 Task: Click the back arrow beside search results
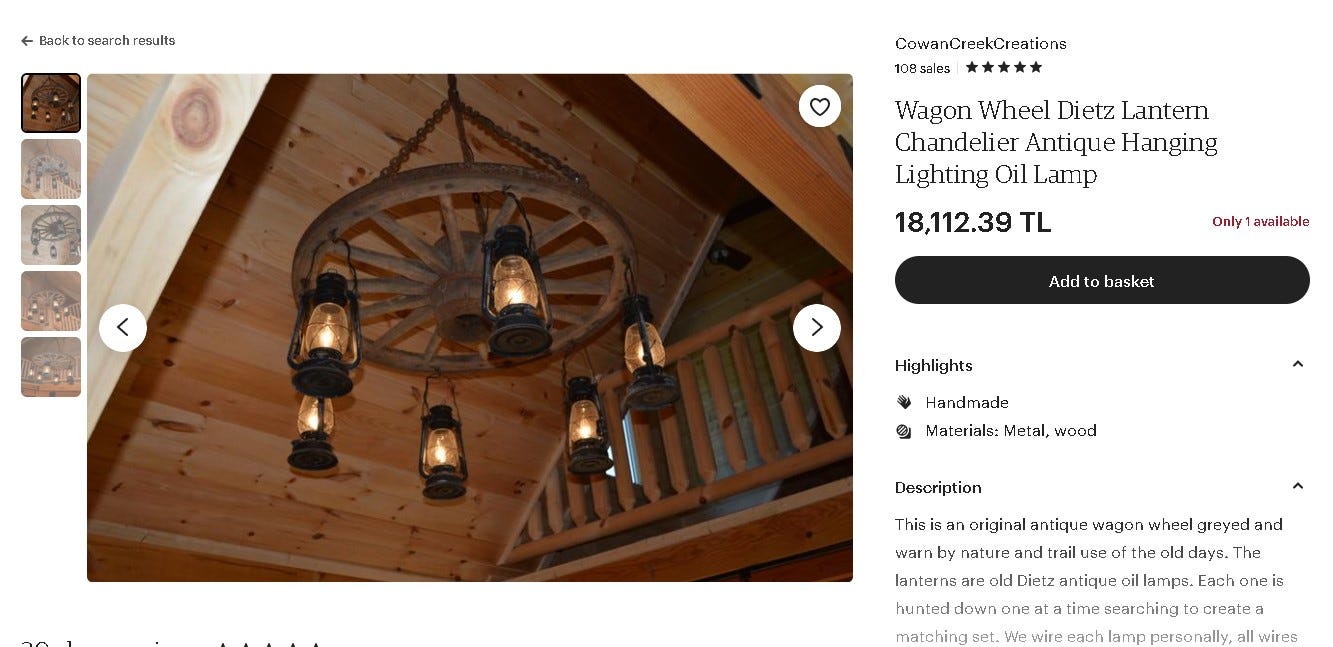[x=27, y=41]
